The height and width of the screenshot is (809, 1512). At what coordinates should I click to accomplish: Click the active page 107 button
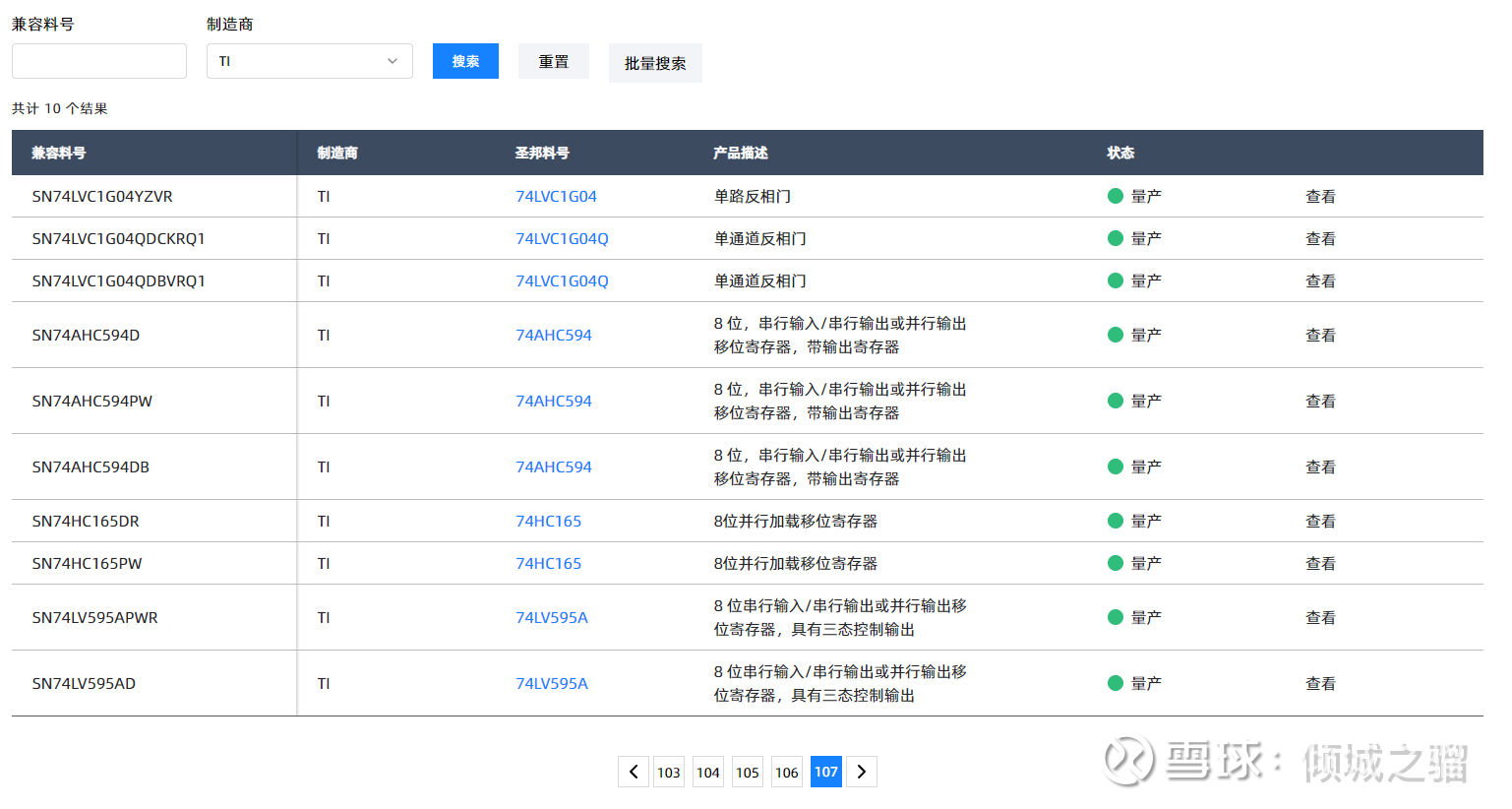(x=826, y=772)
